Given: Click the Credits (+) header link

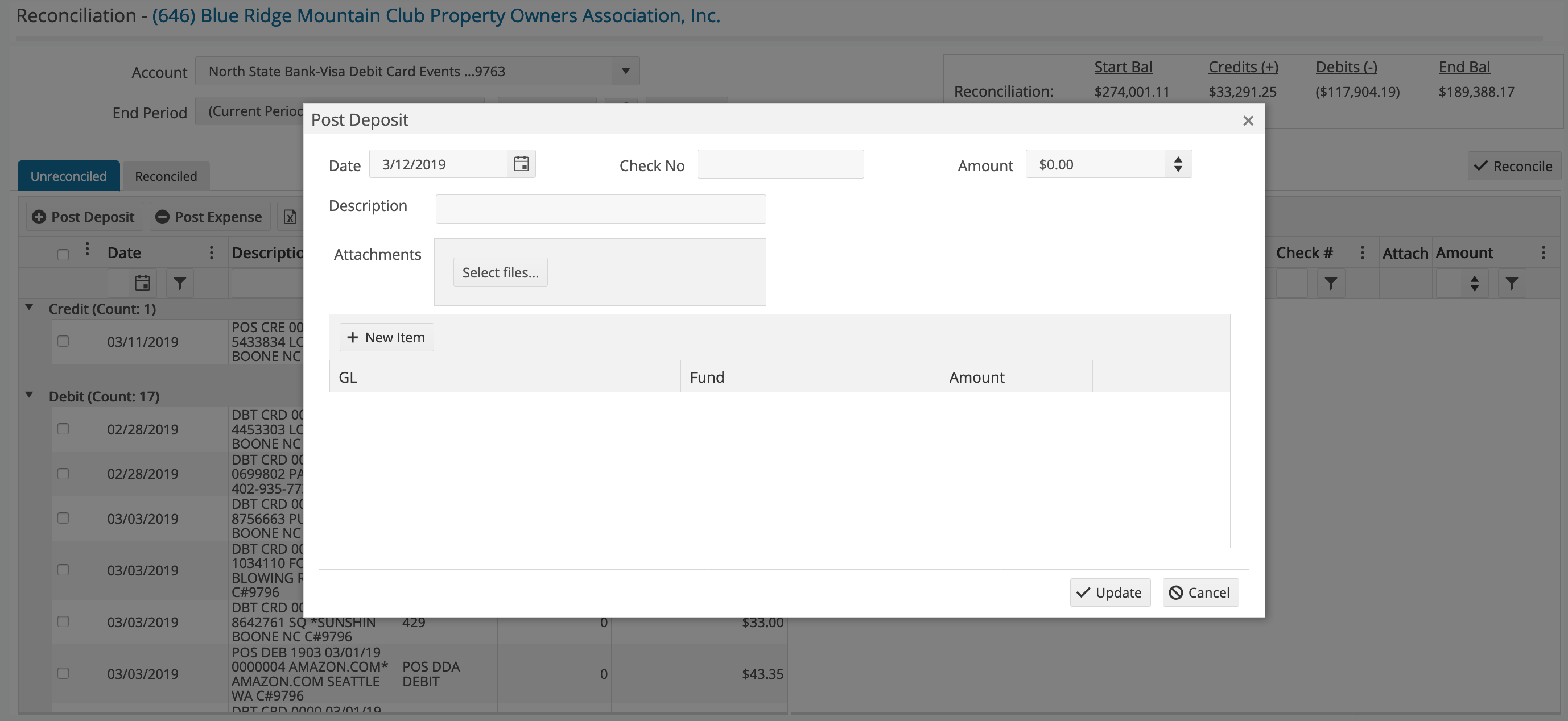Looking at the screenshot, I should [x=1243, y=67].
